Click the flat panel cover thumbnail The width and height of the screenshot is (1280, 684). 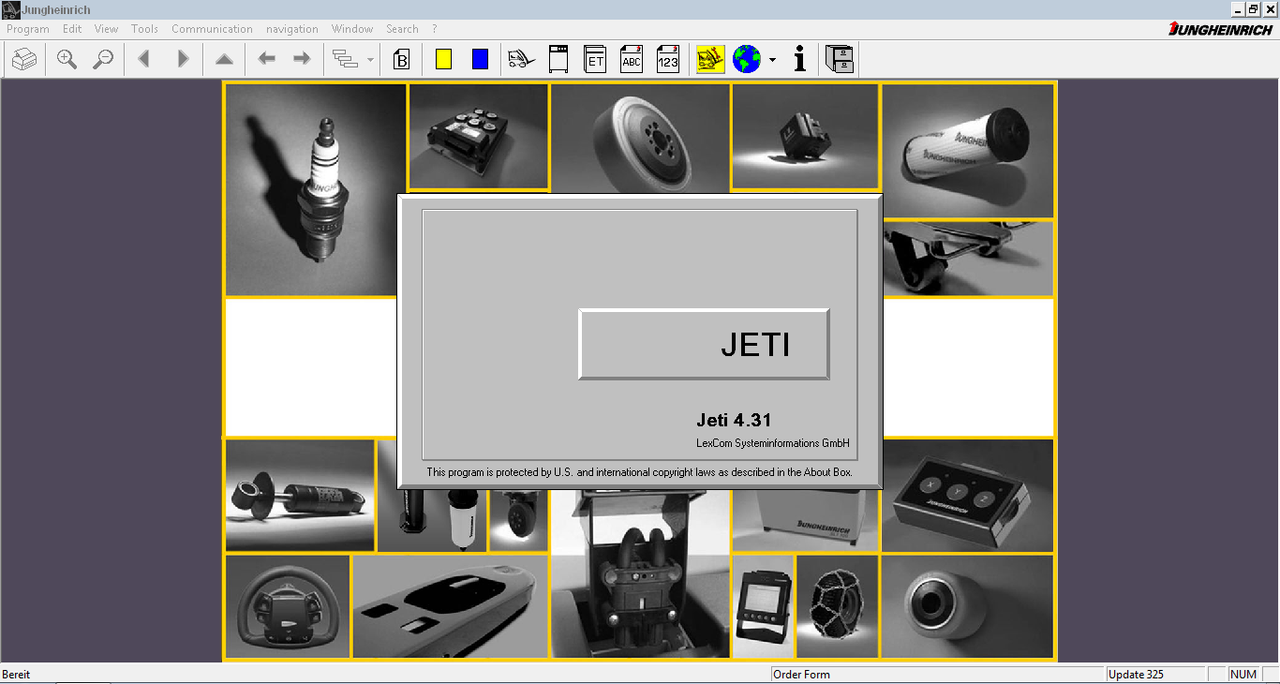pos(450,606)
